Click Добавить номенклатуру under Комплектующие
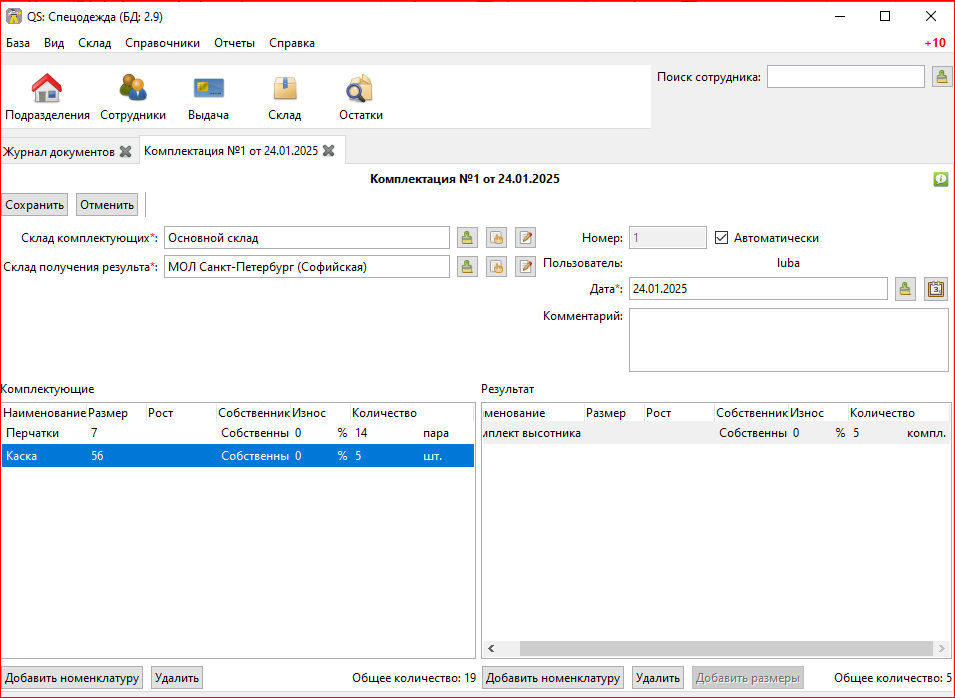 click(71, 678)
